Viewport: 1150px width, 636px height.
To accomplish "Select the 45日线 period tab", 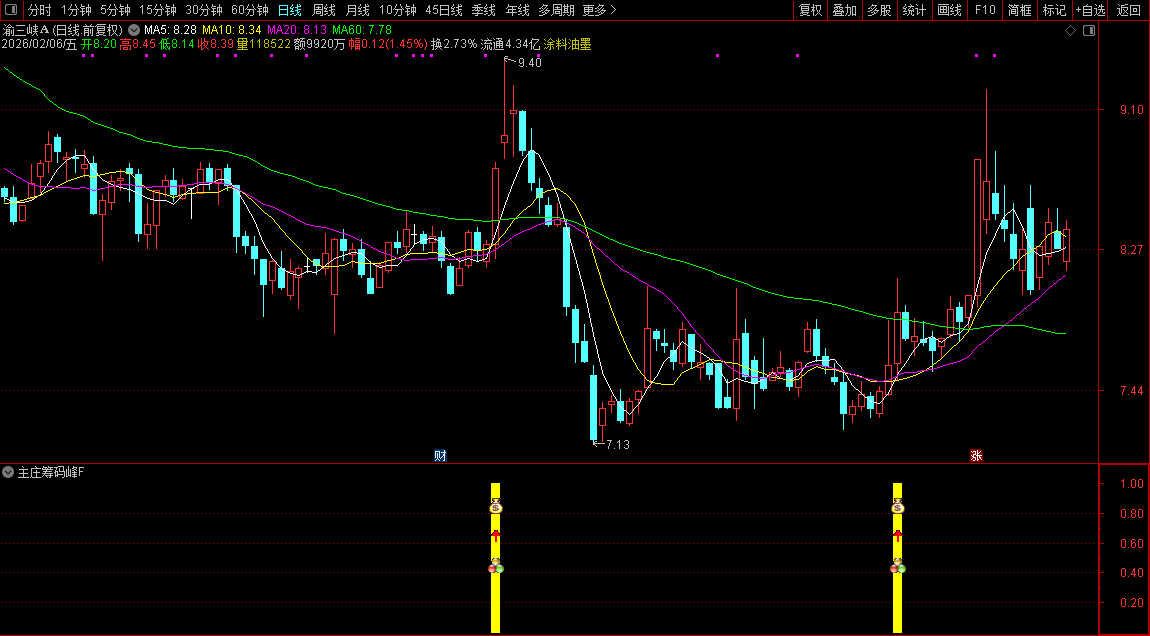I will (444, 10).
